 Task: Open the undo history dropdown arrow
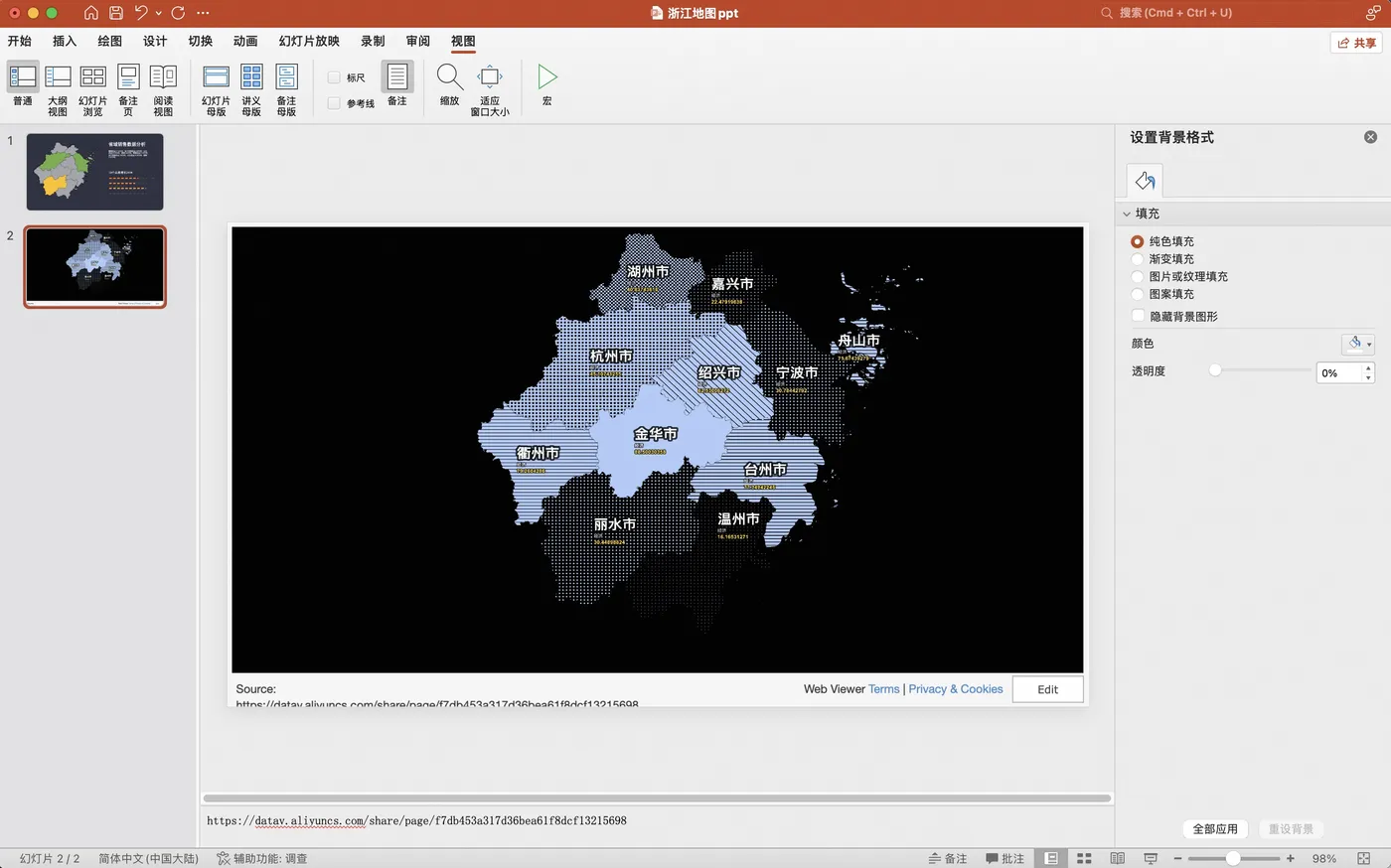159,13
